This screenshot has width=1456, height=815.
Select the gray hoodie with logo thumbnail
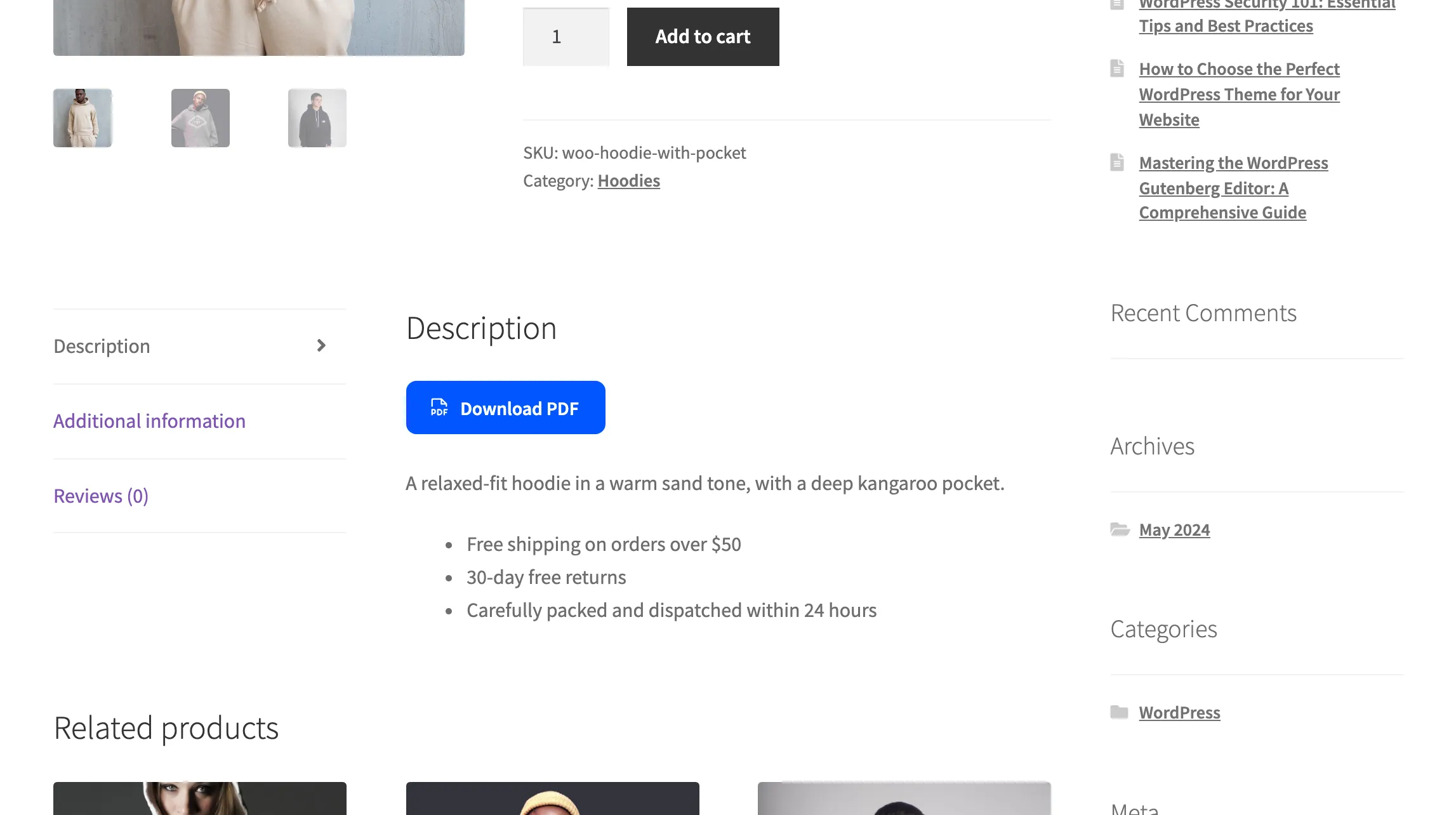click(200, 118)
